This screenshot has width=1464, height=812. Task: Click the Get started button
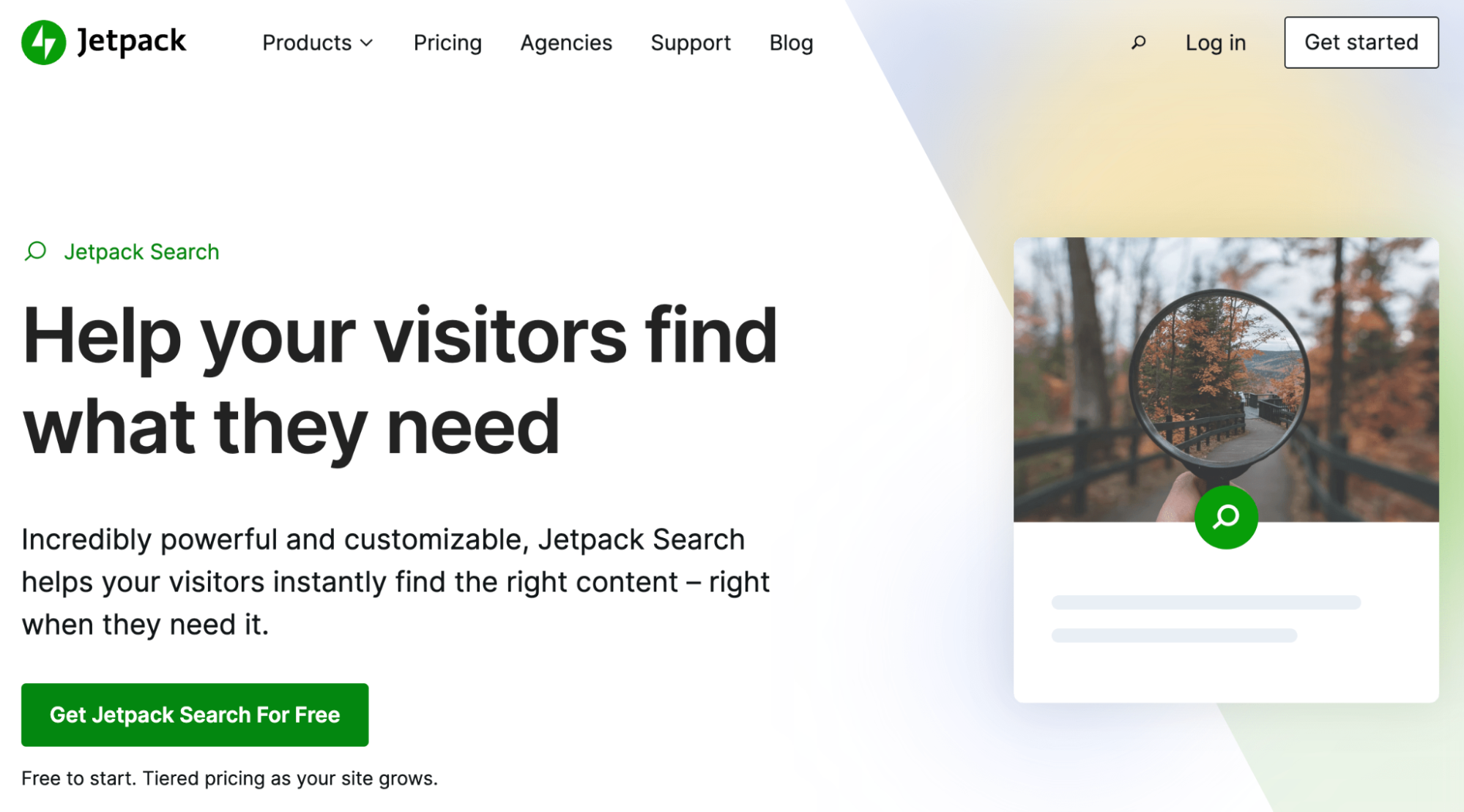(1361, 42)
